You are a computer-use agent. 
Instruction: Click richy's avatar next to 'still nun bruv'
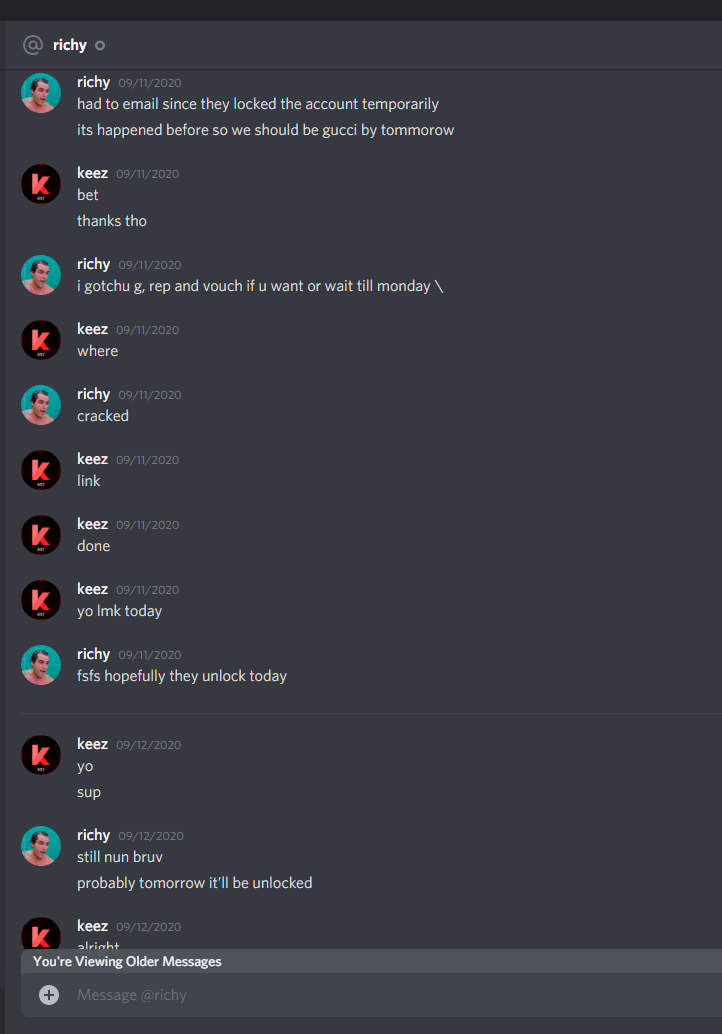(41, 846)
